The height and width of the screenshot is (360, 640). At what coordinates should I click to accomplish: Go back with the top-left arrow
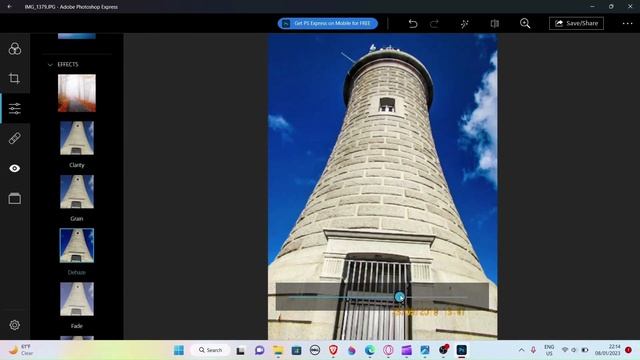click(9, 7)
